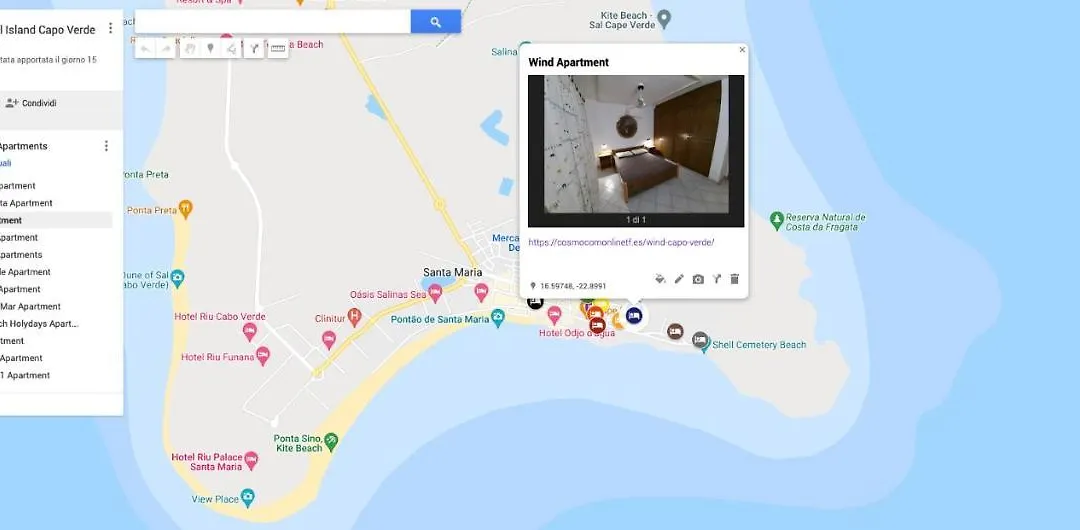This screenshot has width=1080, height=530.
Task: Click the blue search magnifier button
Action: [435, 22]
